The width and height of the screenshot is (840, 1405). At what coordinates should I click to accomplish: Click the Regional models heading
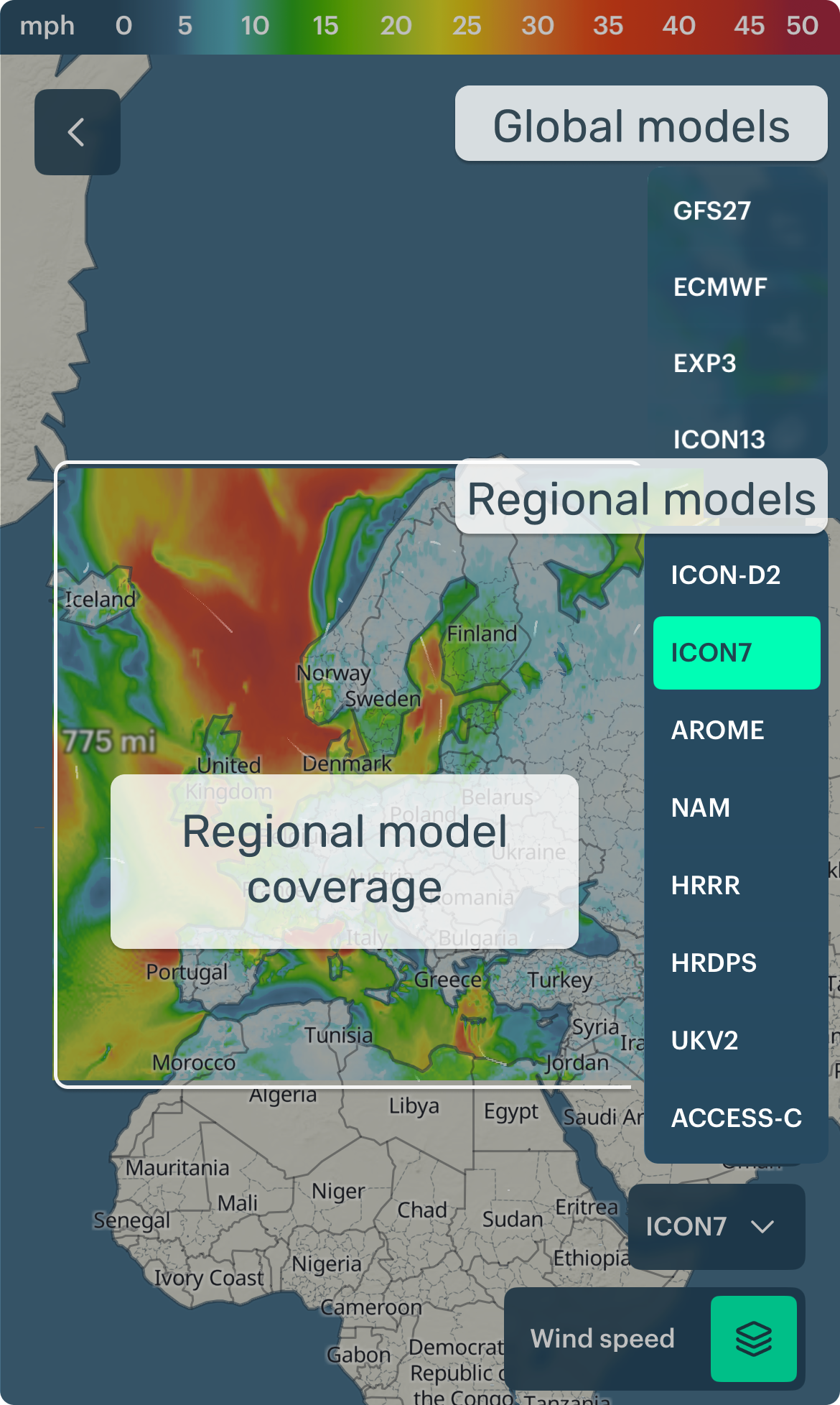(x=641, y=496)
